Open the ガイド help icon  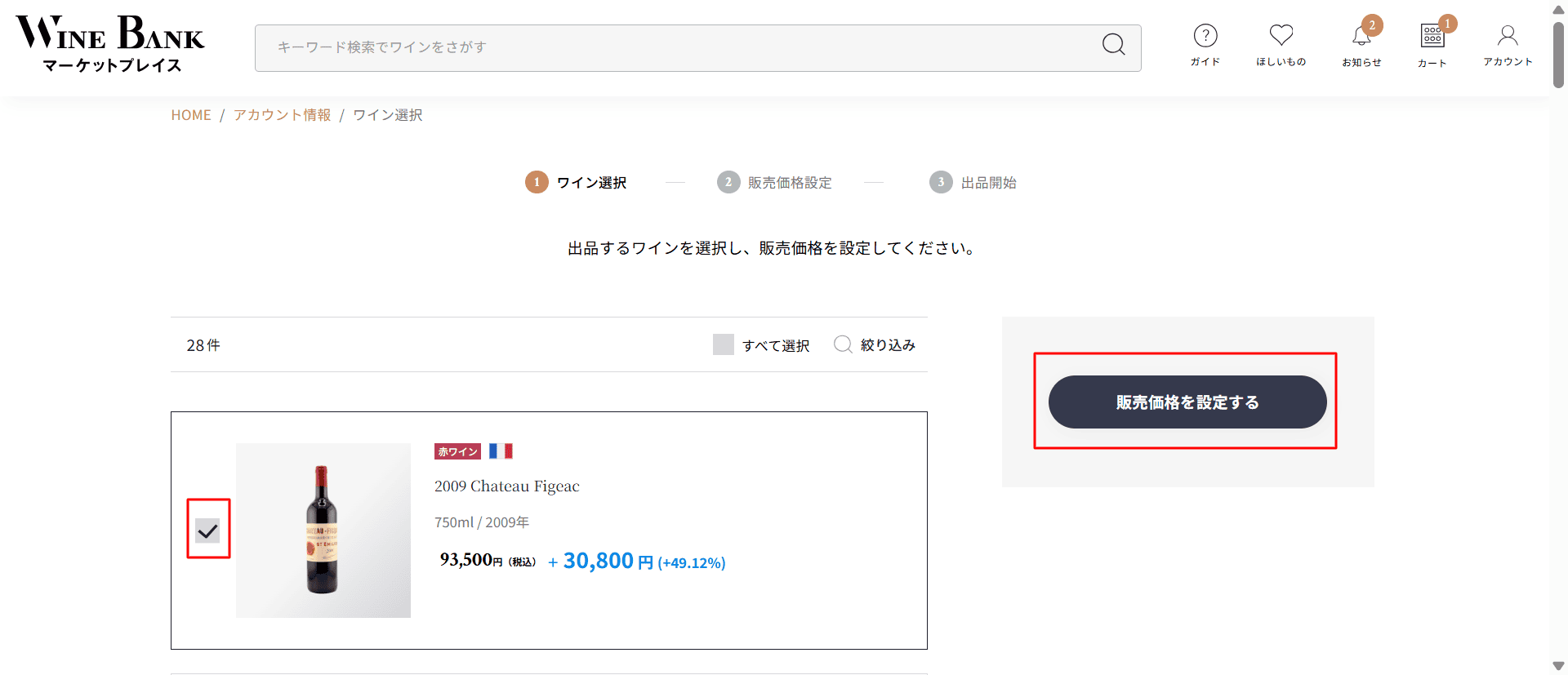point(1205,45)
